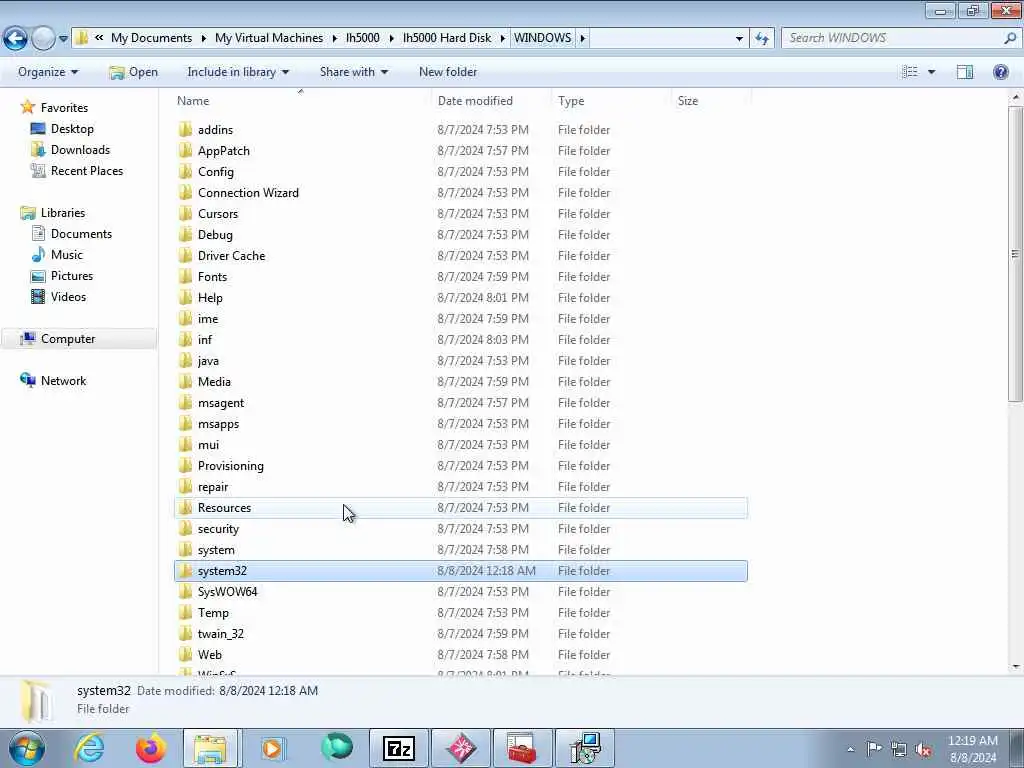The height and width of the screenshot is (768, 1024).
Task: Click the Open toolbar button
Action: pyautogui.click(x=133, y=72)
